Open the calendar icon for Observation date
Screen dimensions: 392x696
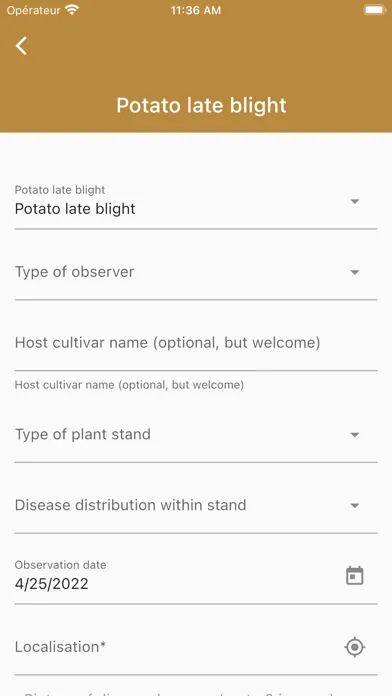pyautogui.click(x=354, y=576)
